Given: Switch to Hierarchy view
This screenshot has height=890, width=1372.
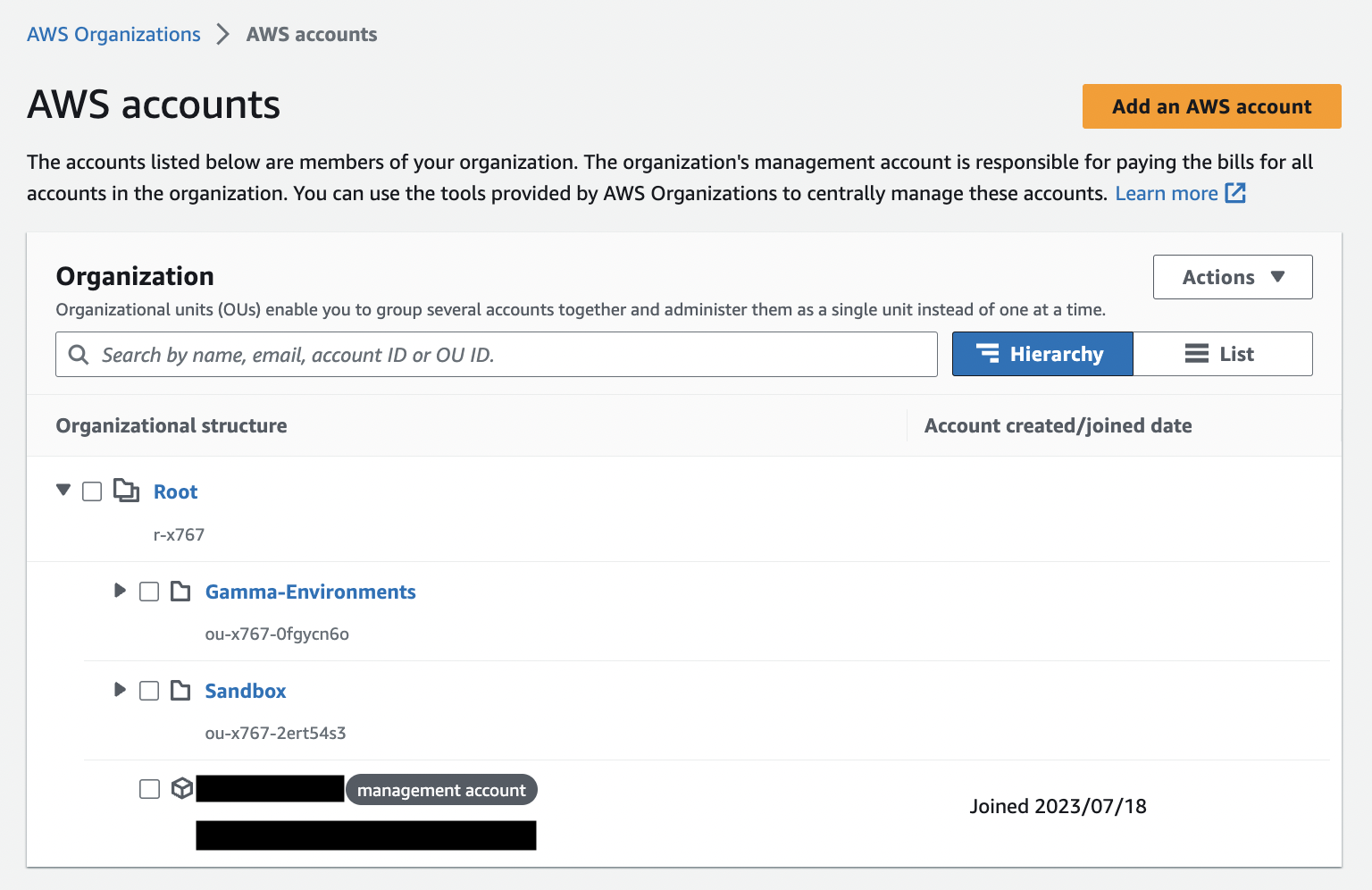Looking at the screenshot, I should [x=1042, y=354].
